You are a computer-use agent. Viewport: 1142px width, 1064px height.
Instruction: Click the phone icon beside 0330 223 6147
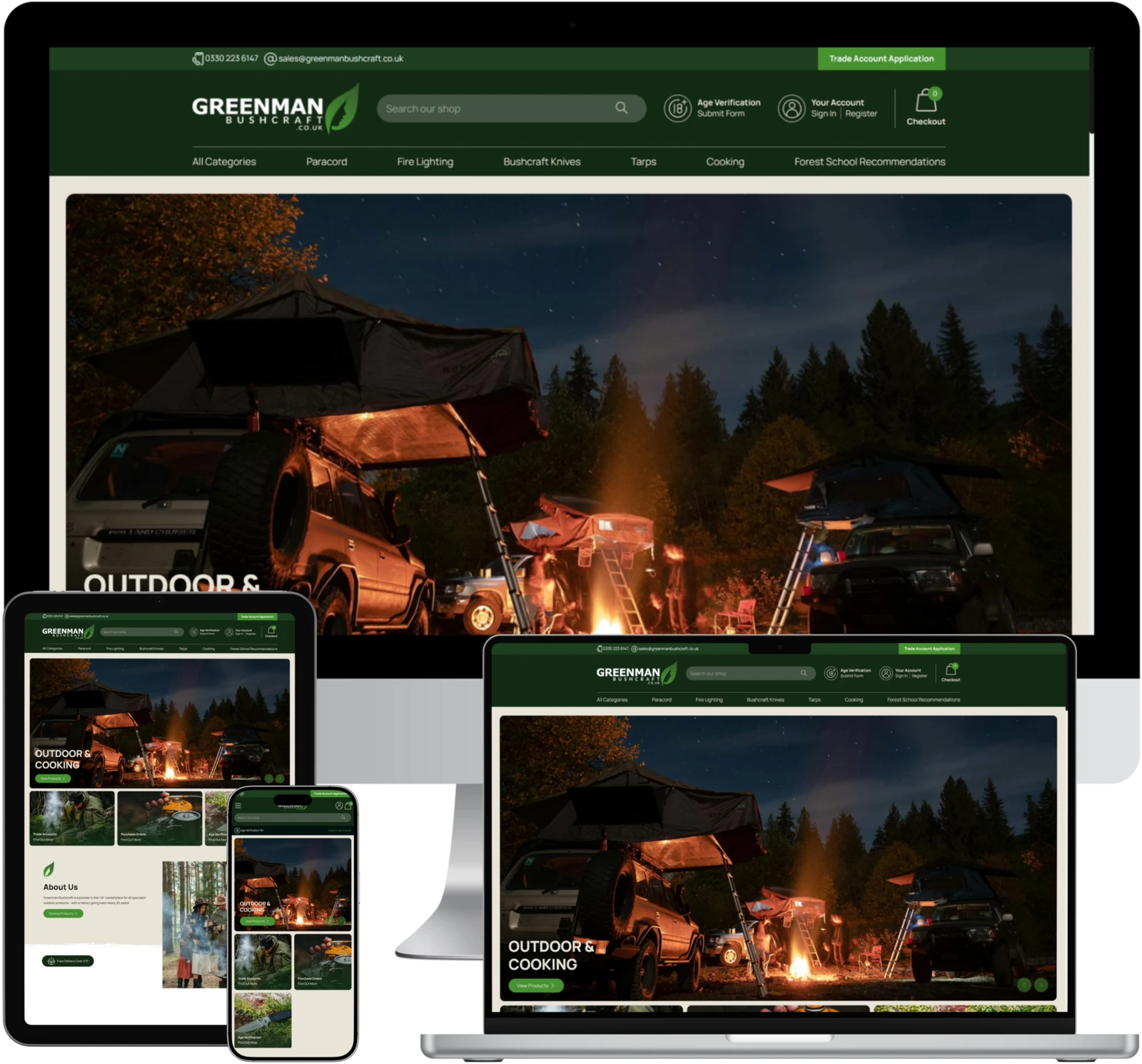coord(198,59)
